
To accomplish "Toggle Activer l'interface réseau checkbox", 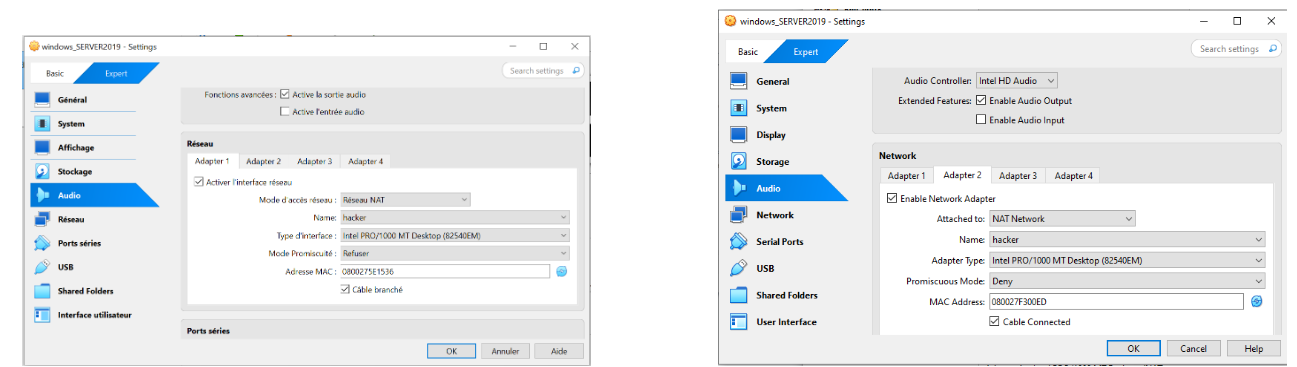I will pos(198,182).
